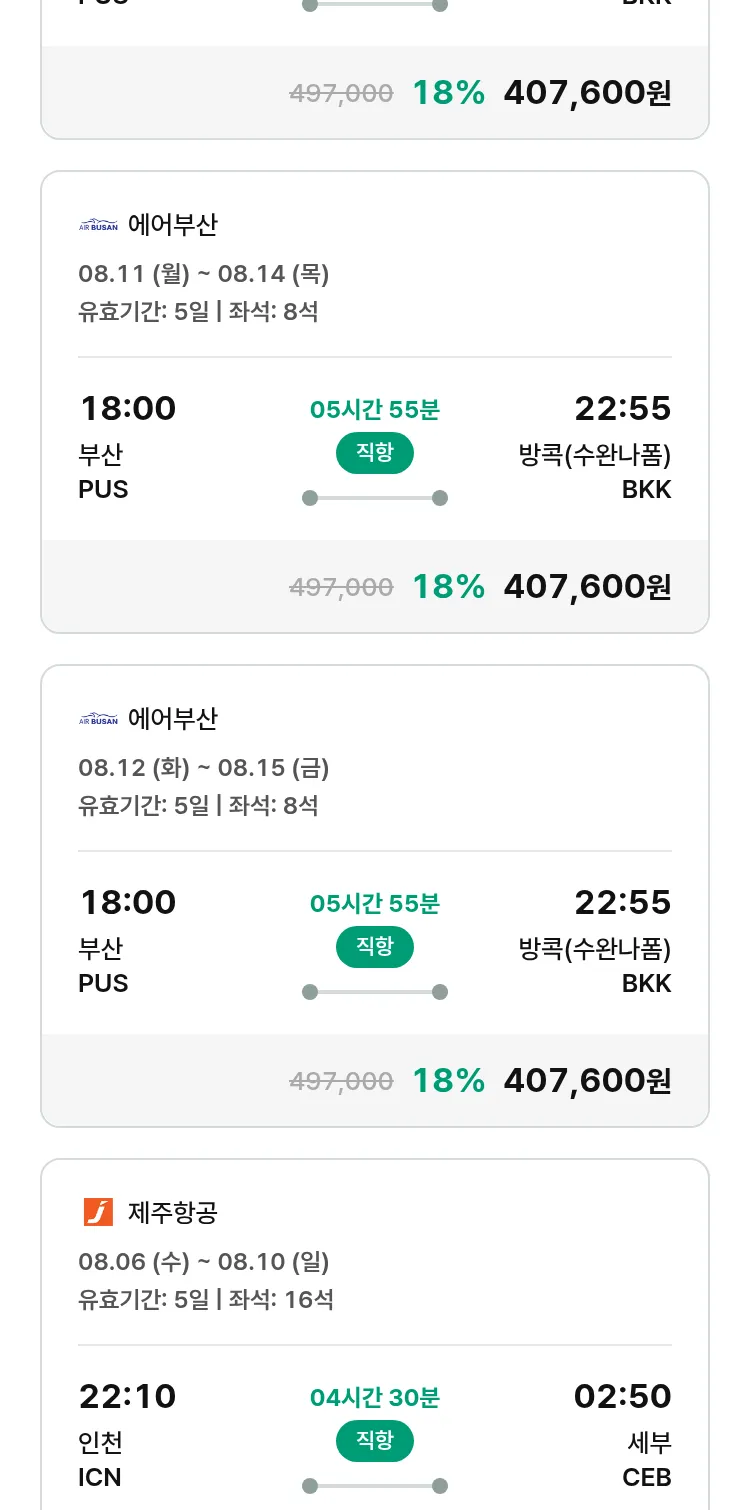750x1510 pixels.
Task: Tap 직항 badge on Jeju Air flight
Action: [374, 1441]
